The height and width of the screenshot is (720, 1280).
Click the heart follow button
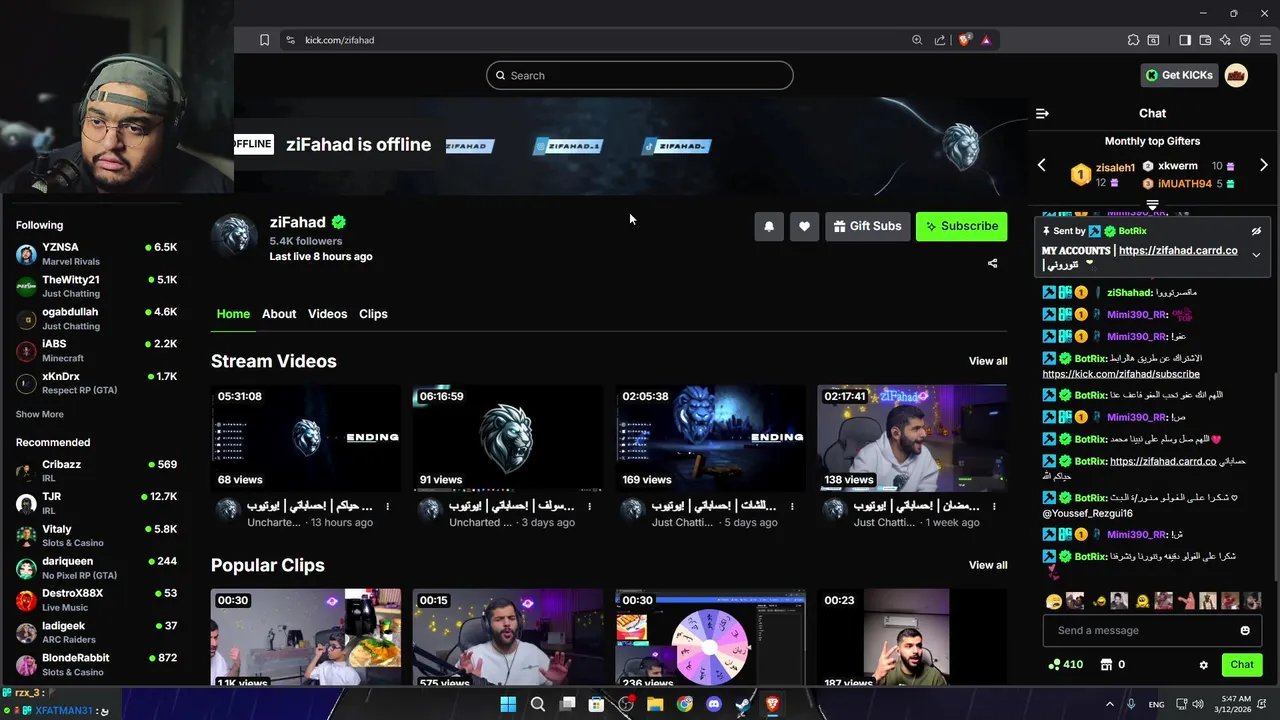804,226
